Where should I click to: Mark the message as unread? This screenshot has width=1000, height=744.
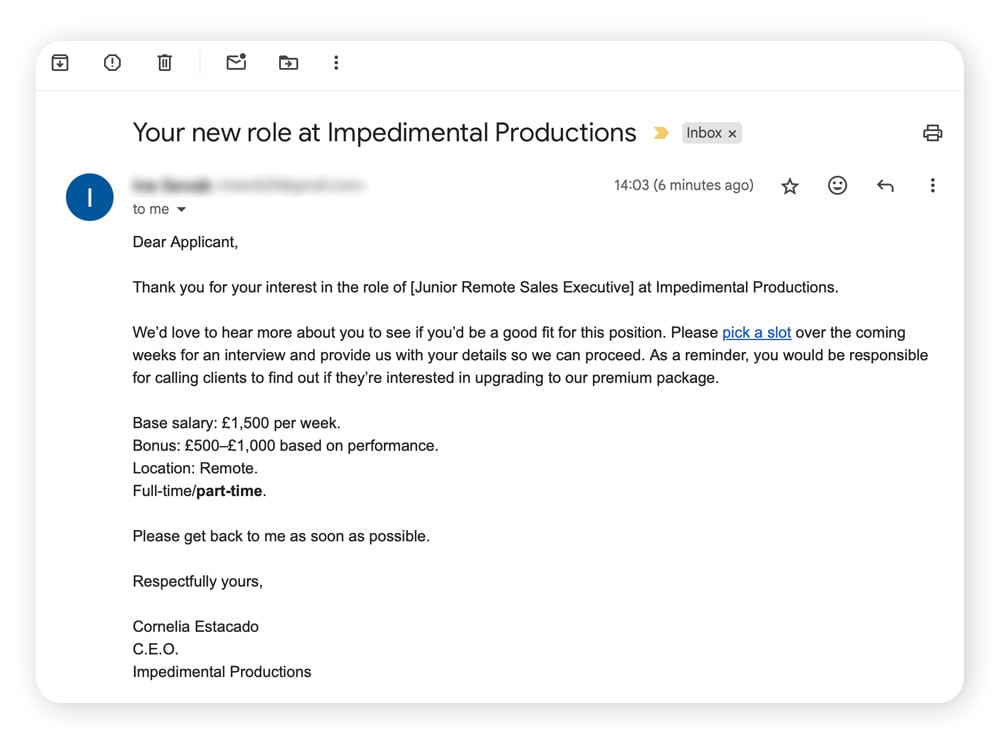coord(236,62)
